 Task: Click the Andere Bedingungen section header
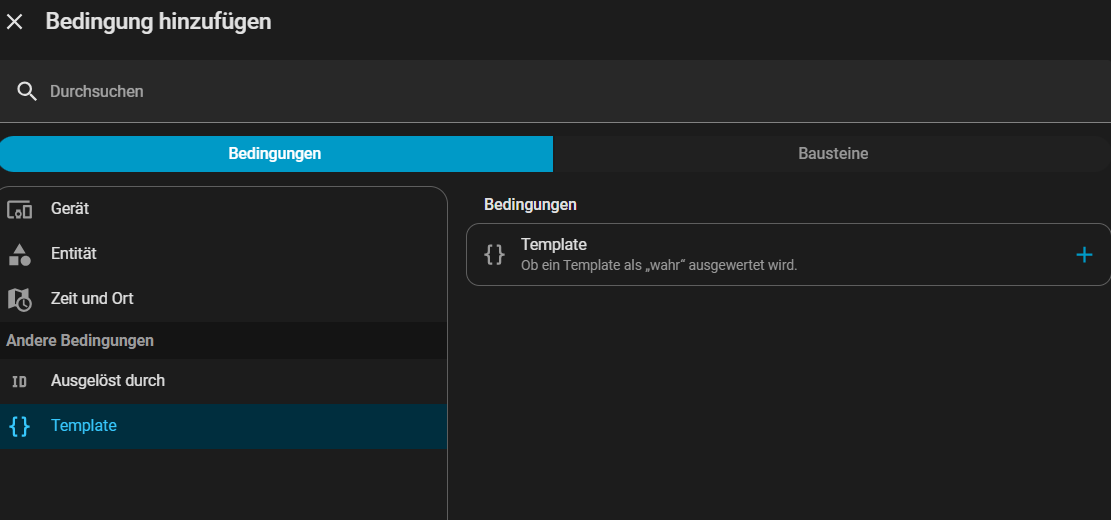point(80,341)
